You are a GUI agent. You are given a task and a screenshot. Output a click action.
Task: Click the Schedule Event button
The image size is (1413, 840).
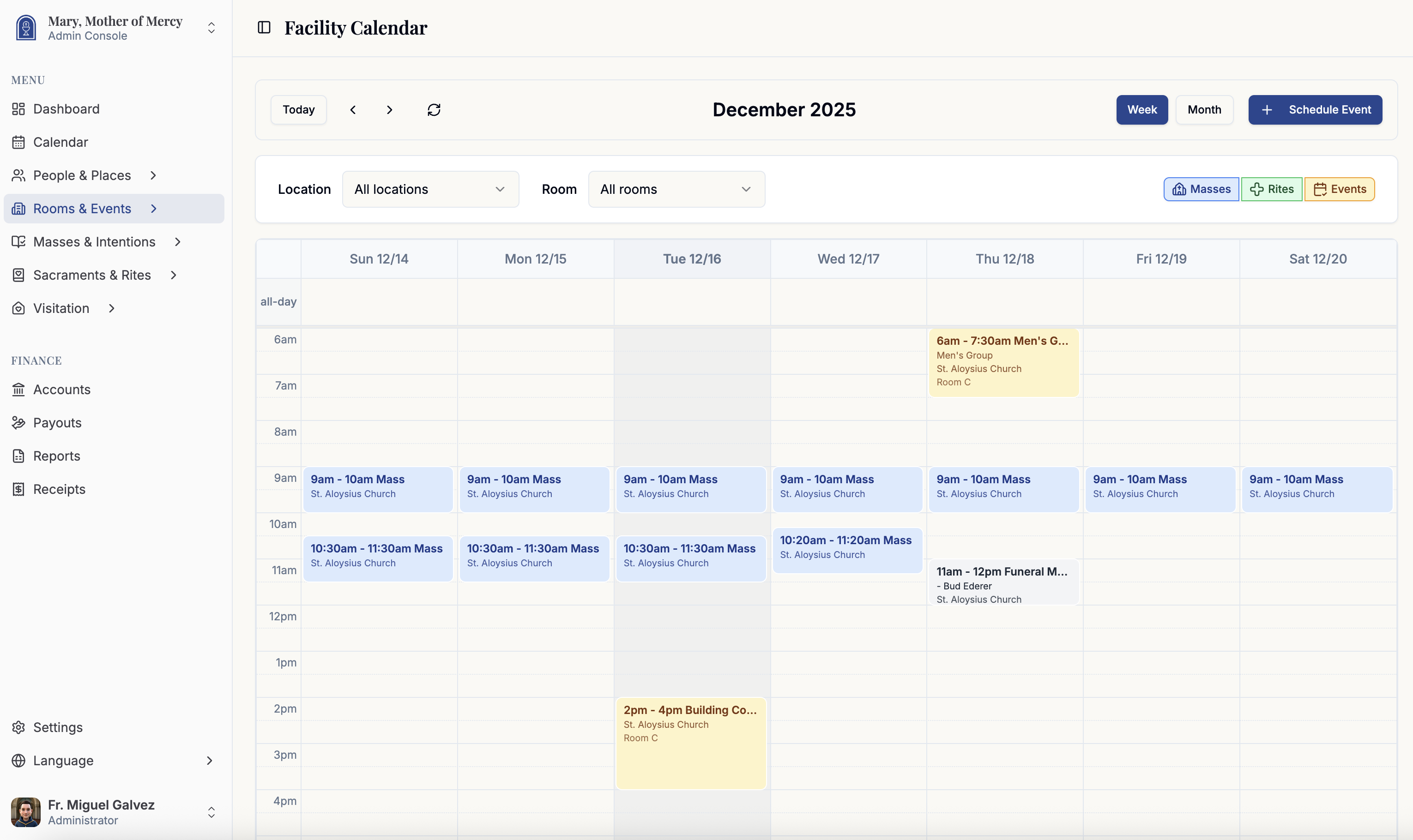coord(1314,109)
